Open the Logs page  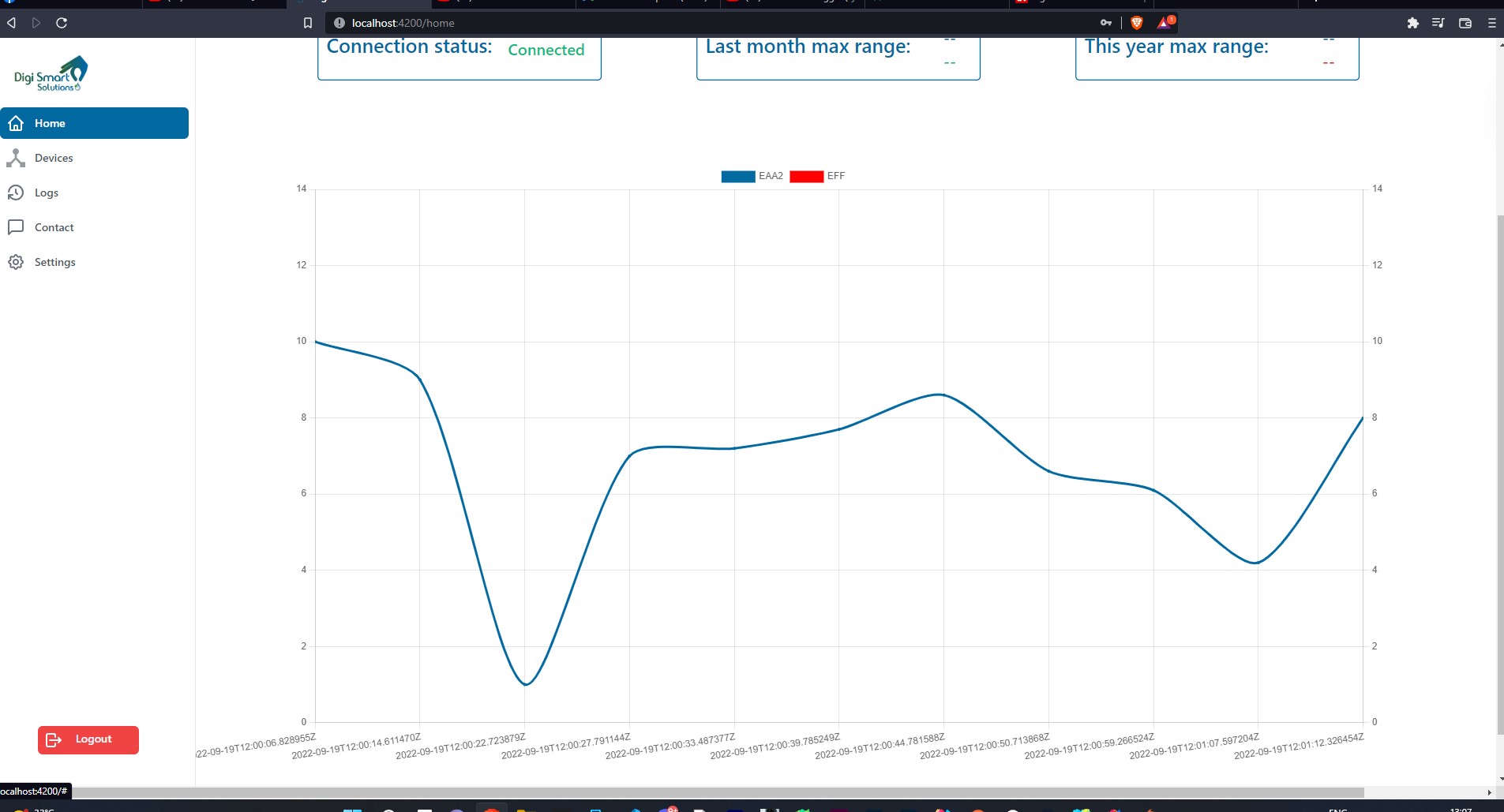point(46,193)
